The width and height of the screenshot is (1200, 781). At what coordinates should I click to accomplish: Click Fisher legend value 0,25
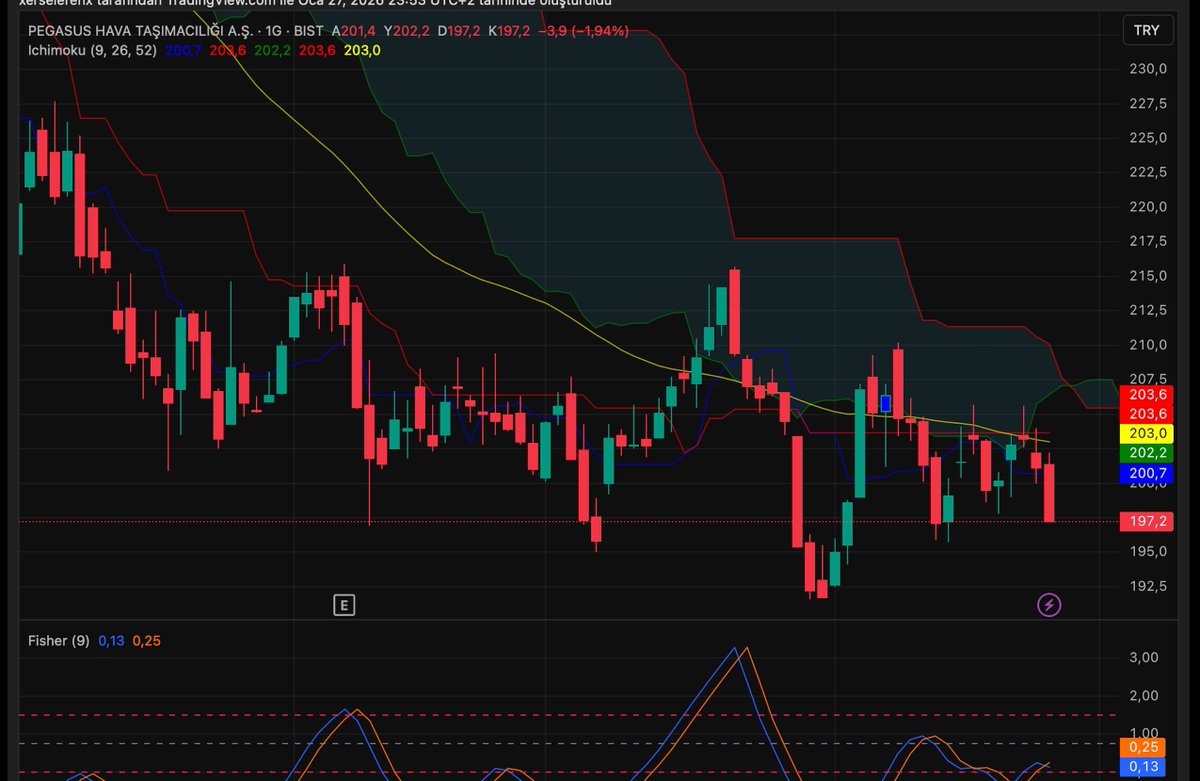pyautogui.click(x=146, y=640)
